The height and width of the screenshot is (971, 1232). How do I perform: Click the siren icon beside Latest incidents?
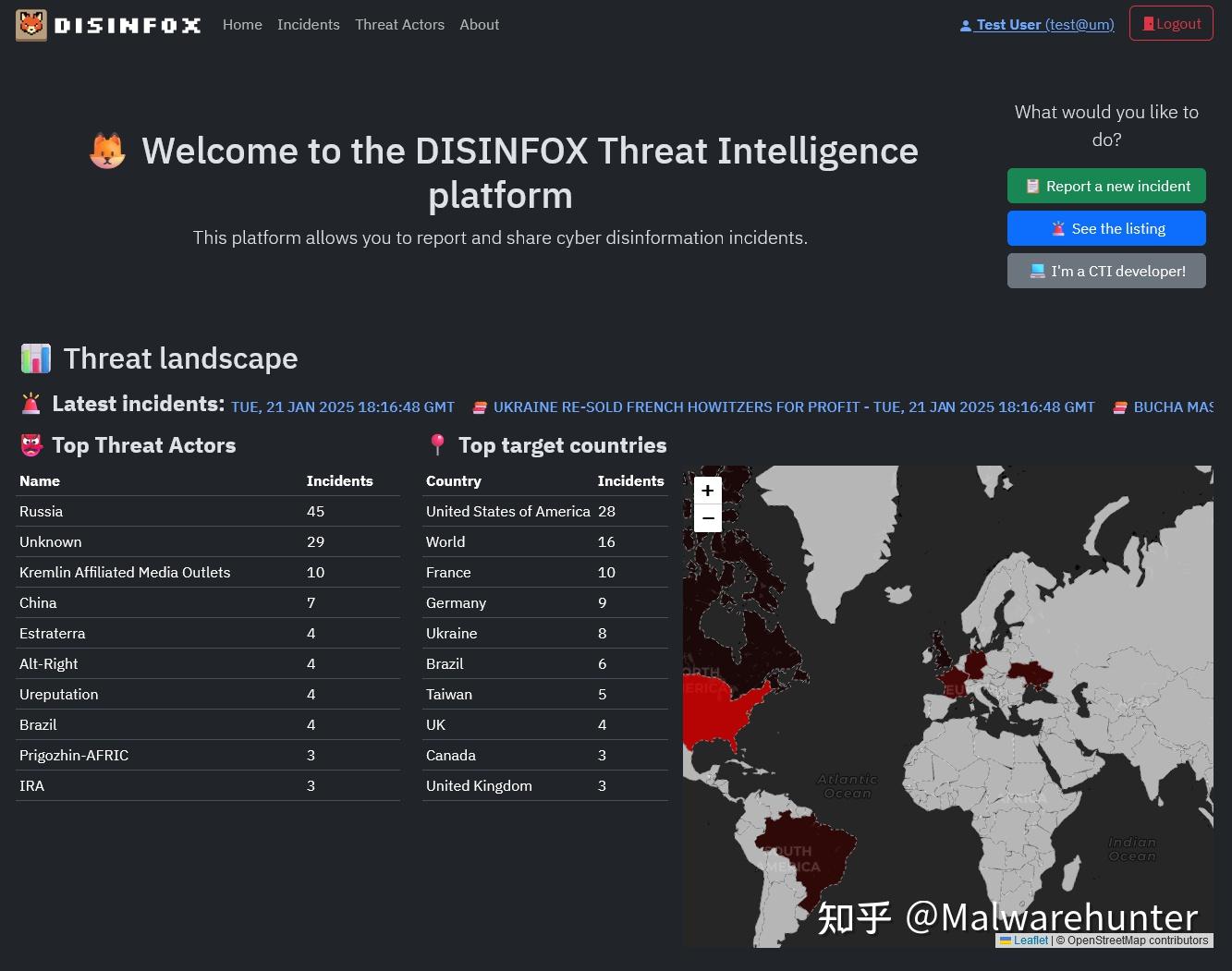31,404
